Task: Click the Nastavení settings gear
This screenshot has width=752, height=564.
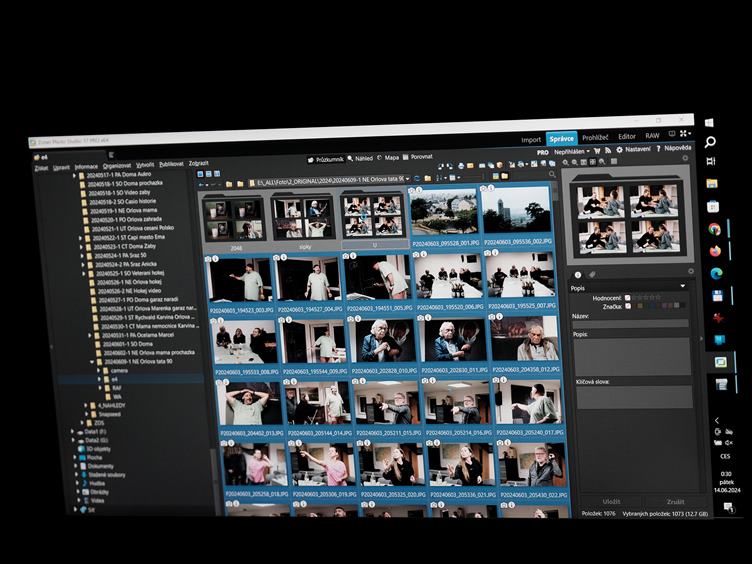Action: point(619,150)
